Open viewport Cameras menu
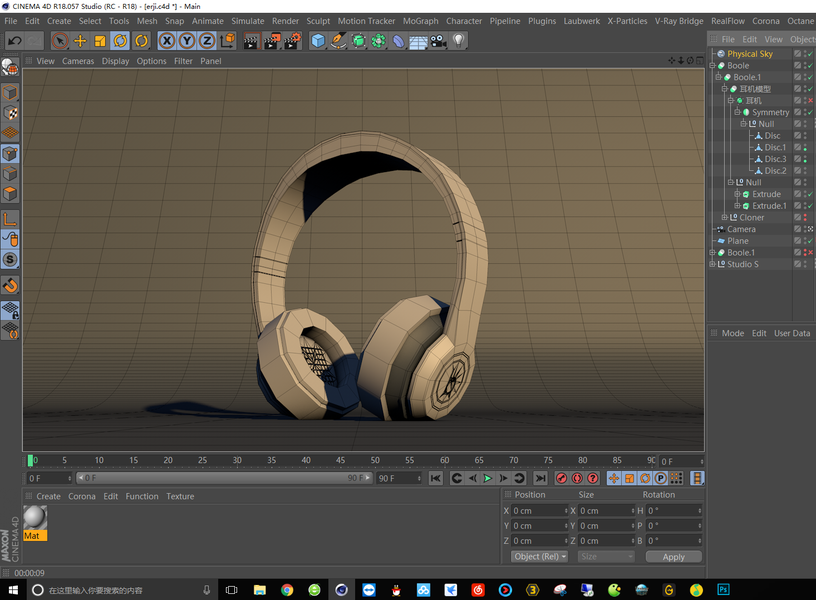 pos(78,61)
